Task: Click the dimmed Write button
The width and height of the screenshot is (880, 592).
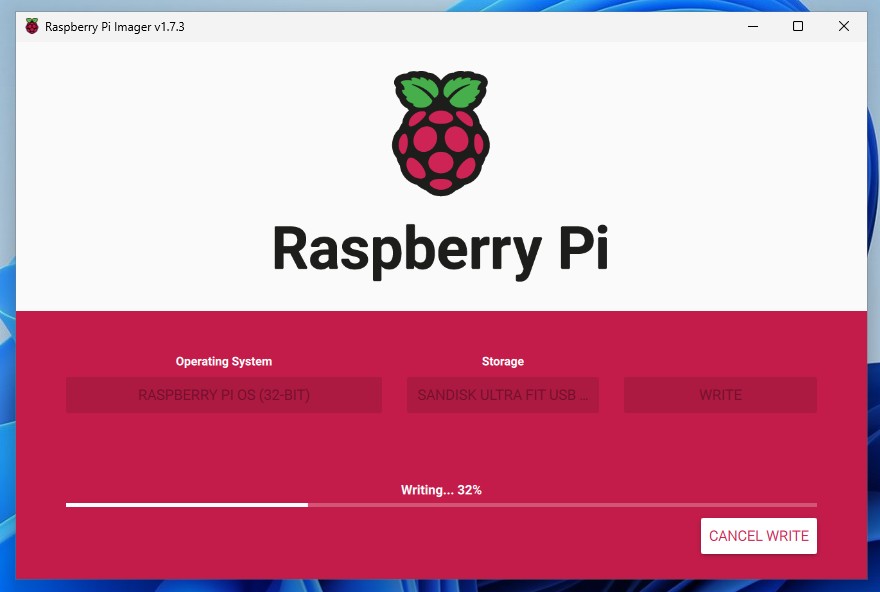Action: 721,395
